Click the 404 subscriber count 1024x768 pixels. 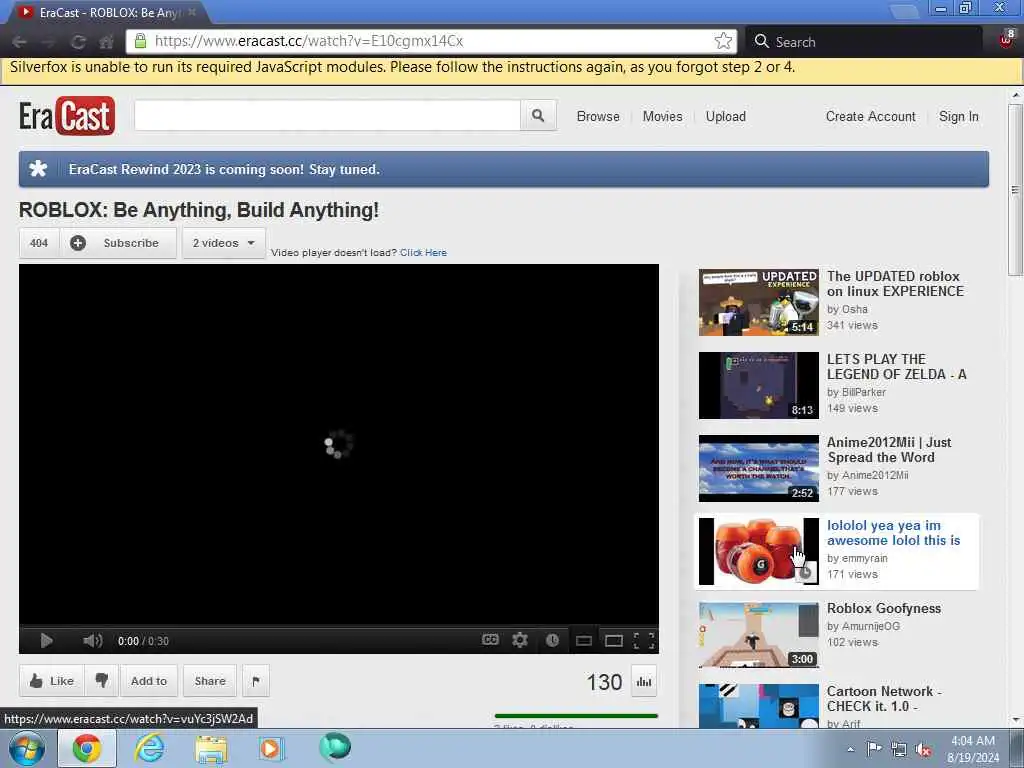(x=39, y=243)
